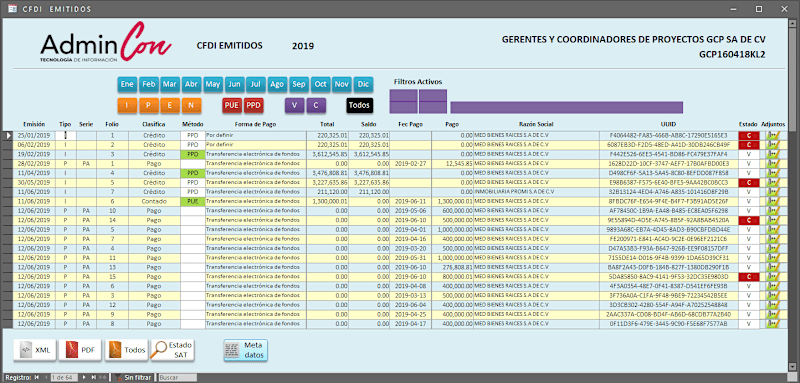Click the Sep month button
800x383 pixels.
pyautogui.click(x=299, y=84)
